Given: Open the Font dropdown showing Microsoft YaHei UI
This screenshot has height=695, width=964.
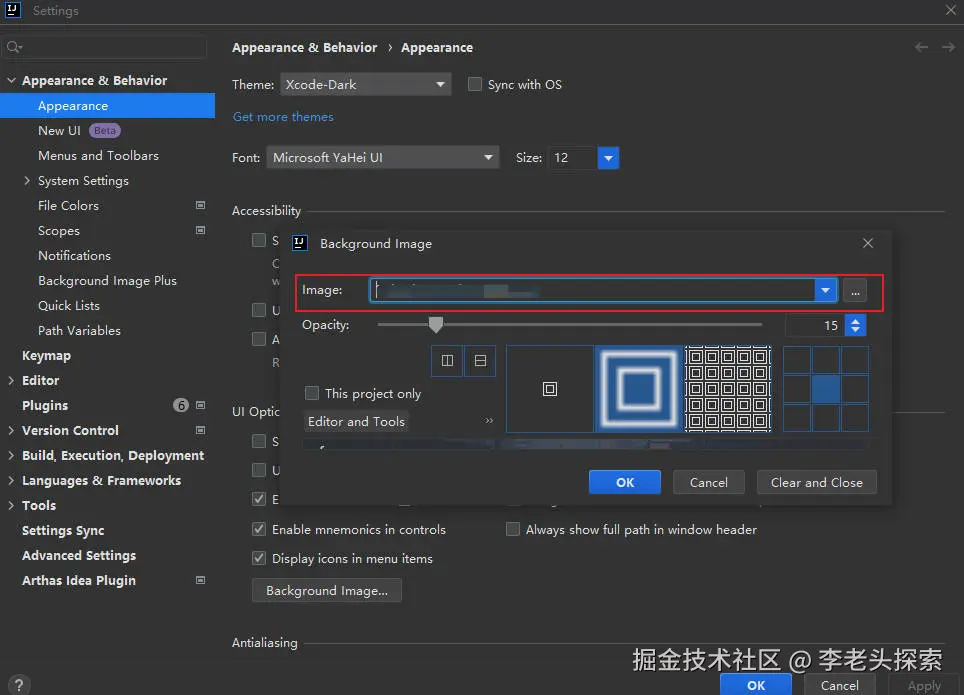Looking at the screenshot, I should [383, 157].
